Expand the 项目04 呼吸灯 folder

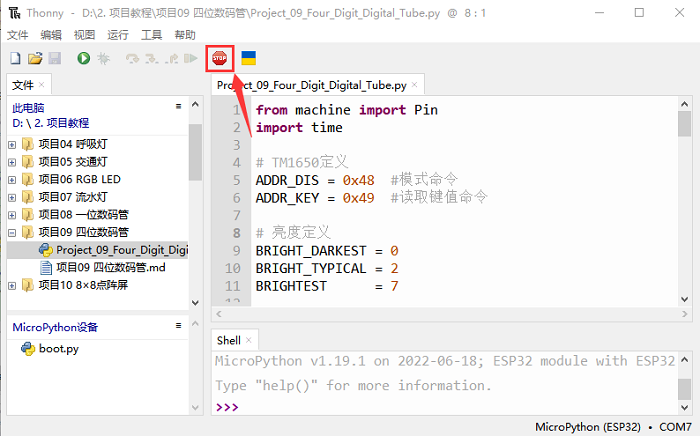[x=12, y=143]
